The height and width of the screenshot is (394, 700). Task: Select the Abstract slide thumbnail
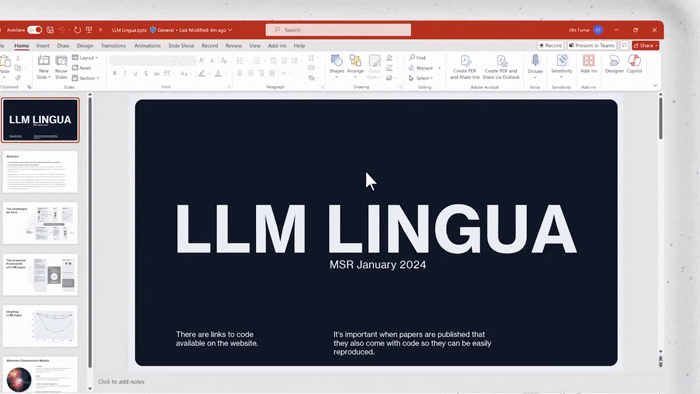(x=40, y=172)
